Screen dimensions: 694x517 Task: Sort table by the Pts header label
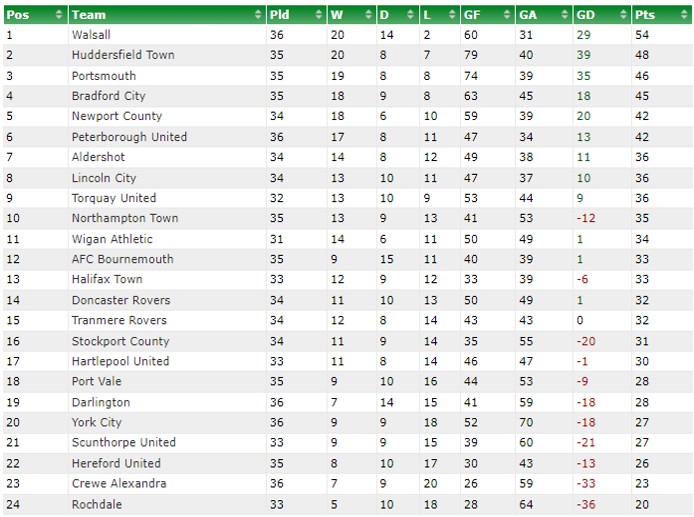click(x=645, y=15)
